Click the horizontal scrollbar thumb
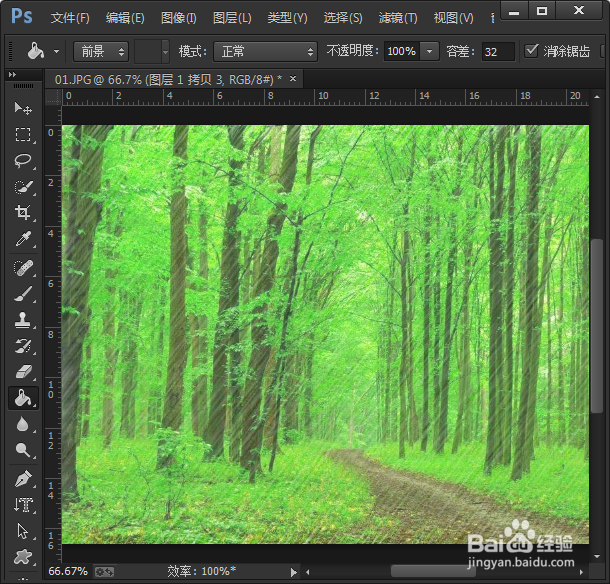The height and width of the screenshot is (584, 610). 433,571
